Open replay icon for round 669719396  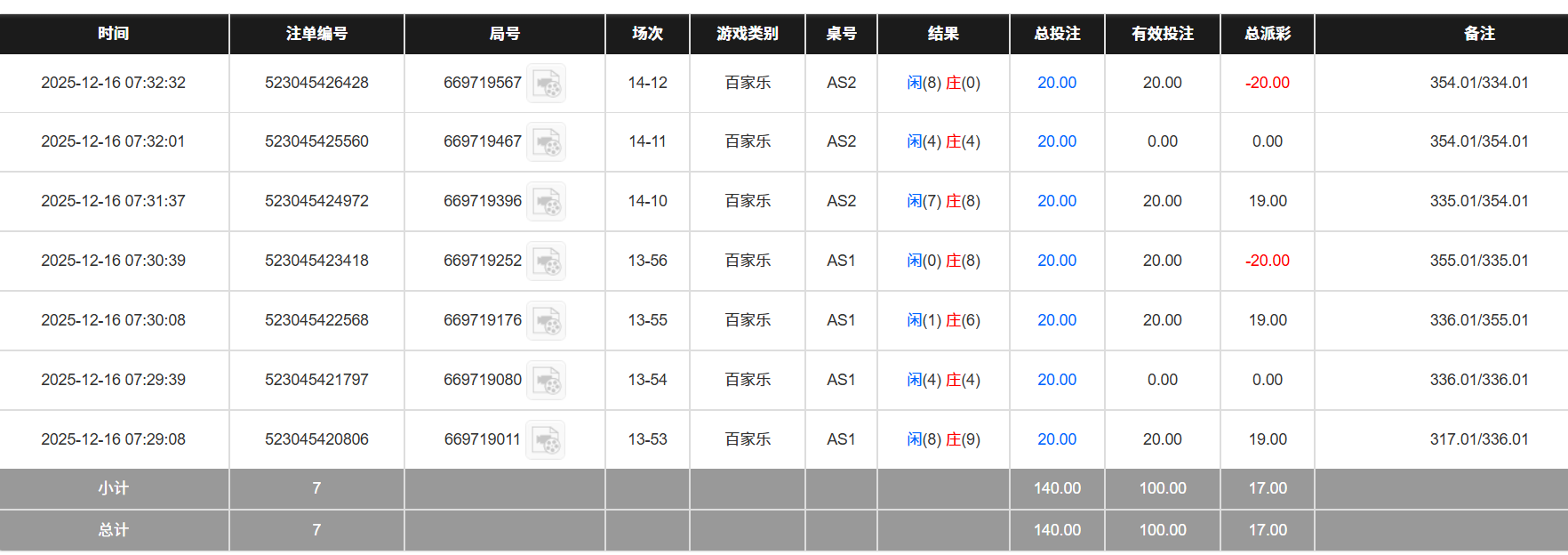546,202
